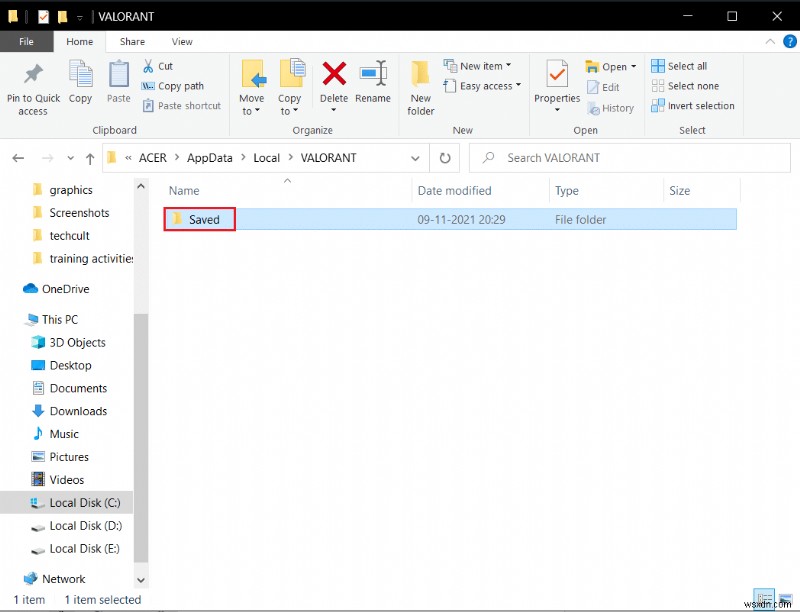Screen dimensions: 800x612
Task: Open the New item dropdown
Action: pyautogui.click(x=478, y=66)
